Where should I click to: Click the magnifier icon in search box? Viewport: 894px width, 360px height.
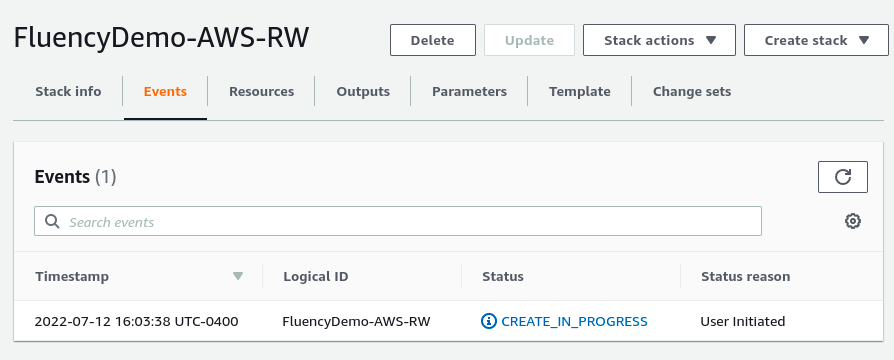pos(52,221)
